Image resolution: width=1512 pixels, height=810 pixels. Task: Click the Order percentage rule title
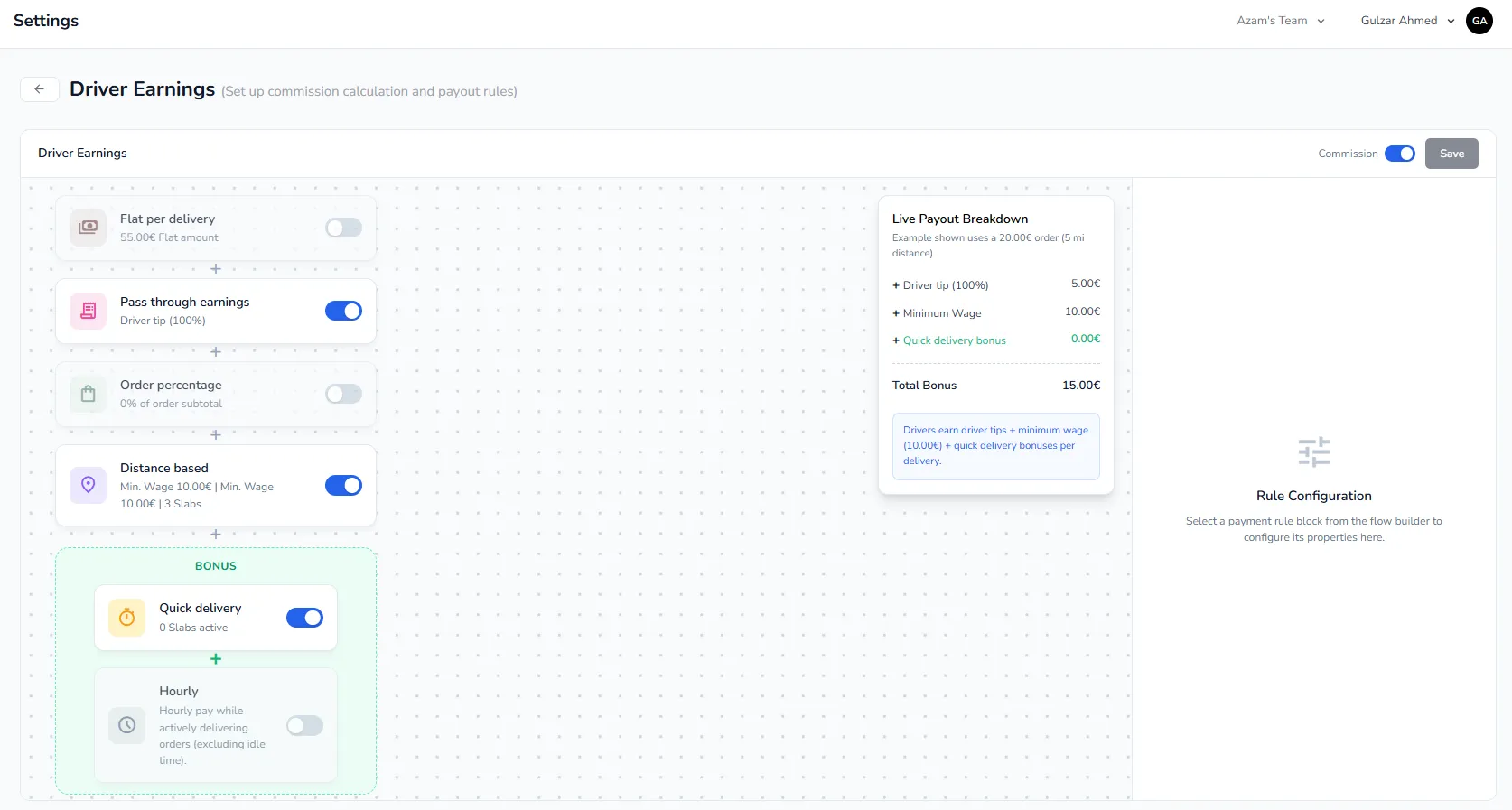[x=171, y=385]
